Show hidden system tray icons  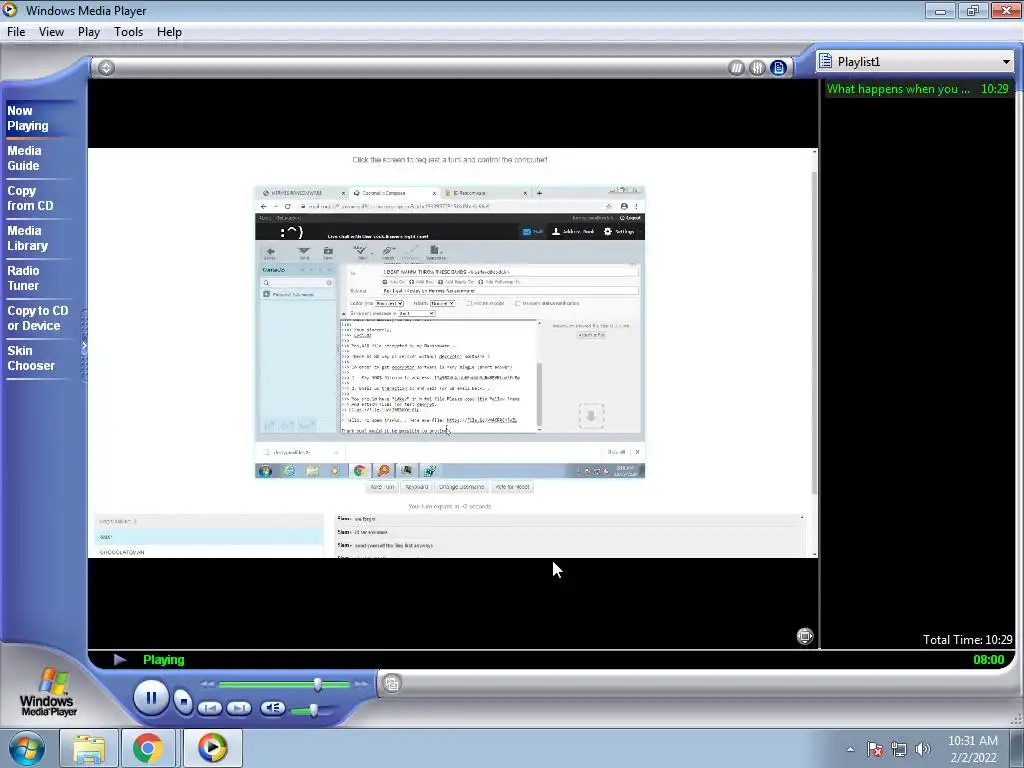850,749
